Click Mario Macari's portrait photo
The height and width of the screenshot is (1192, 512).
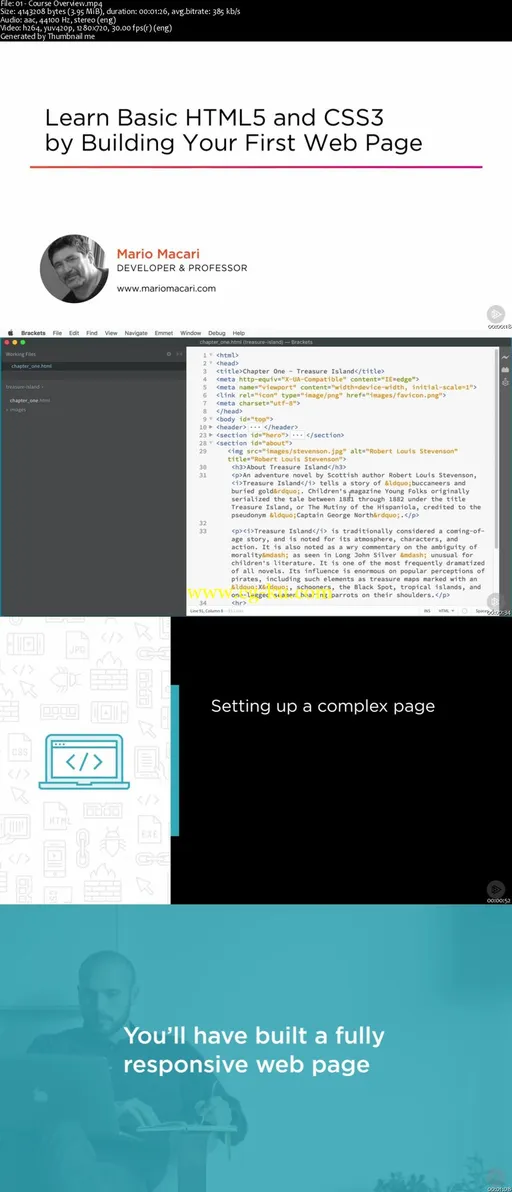(x=74, y=269)
